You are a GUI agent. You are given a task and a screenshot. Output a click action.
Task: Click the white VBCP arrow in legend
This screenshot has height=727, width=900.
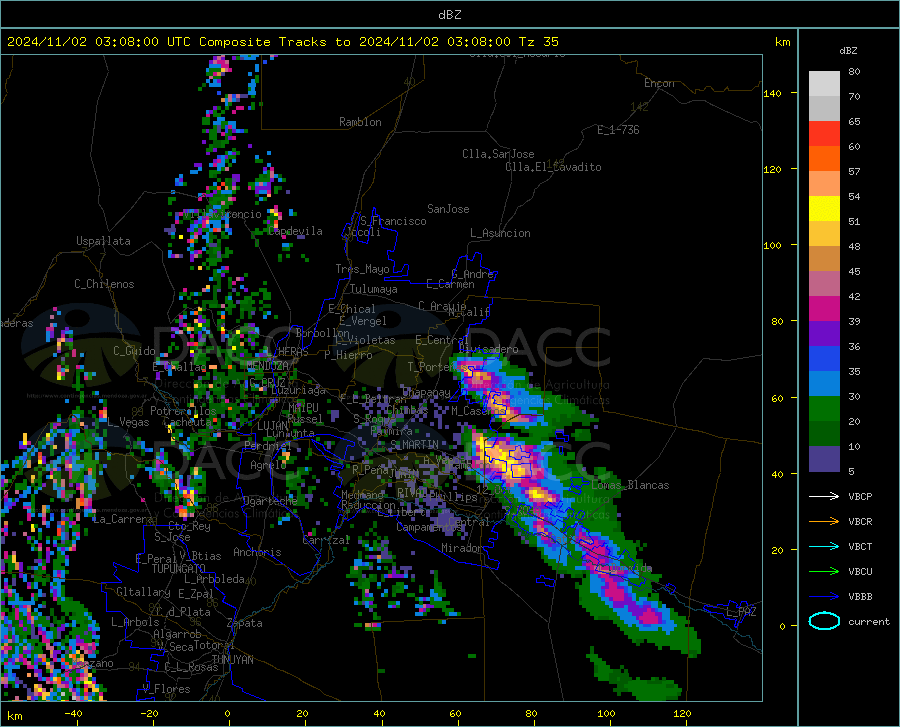[x=824, y=496]
